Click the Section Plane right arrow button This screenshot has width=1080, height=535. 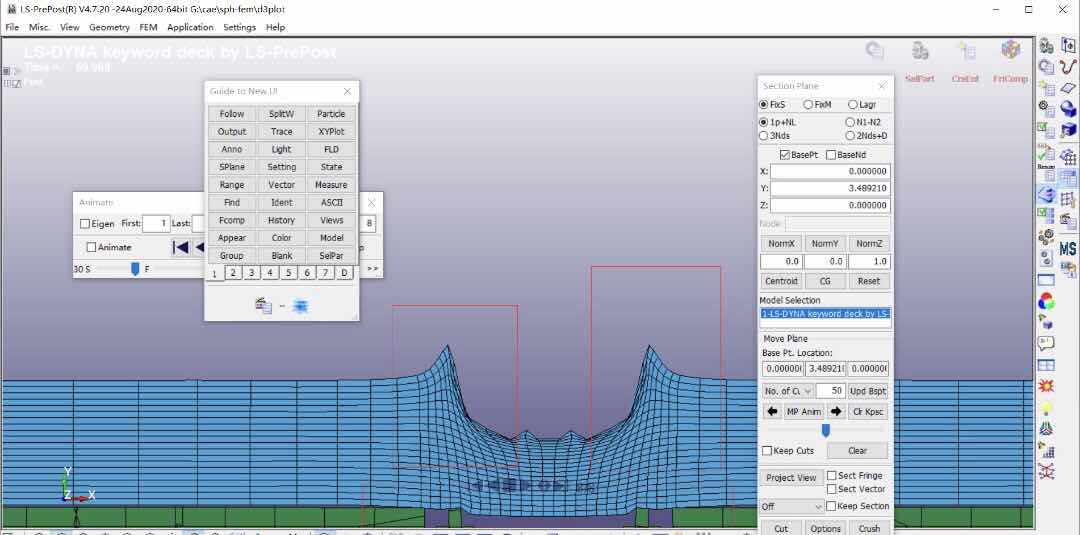pos(836,412)
